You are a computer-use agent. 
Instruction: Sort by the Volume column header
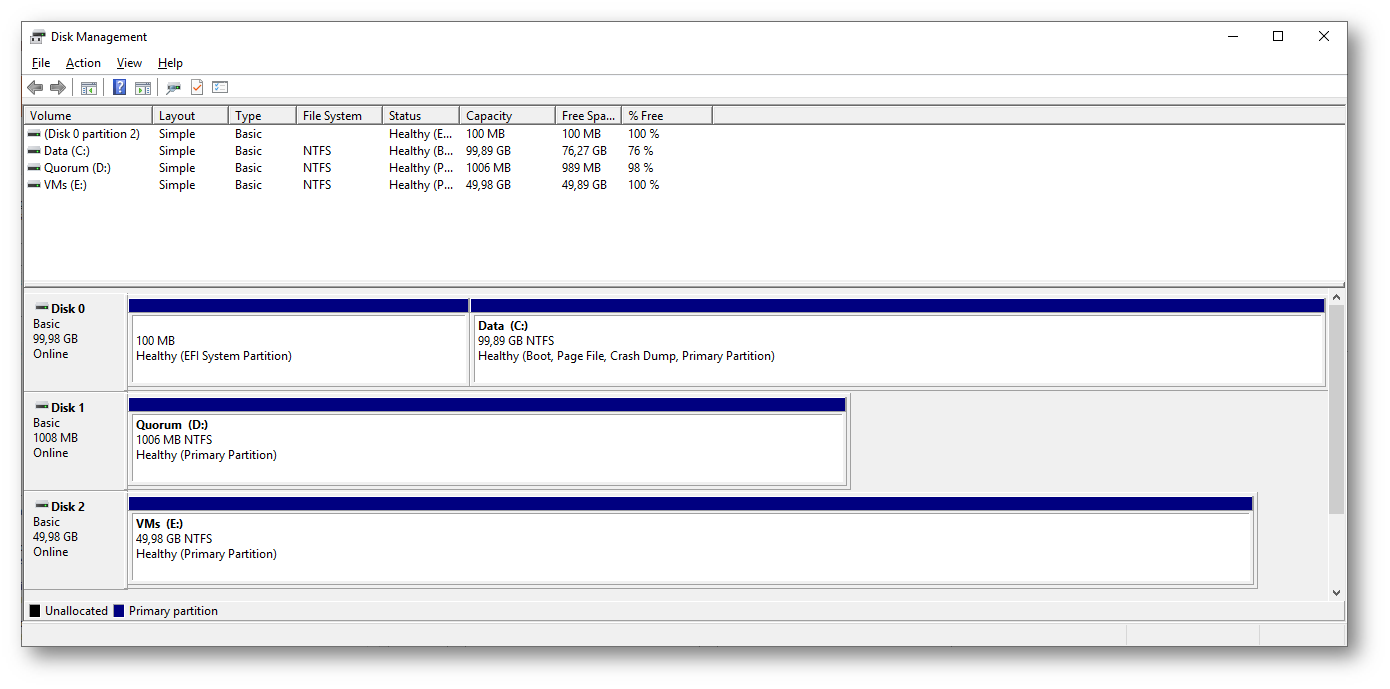[x=88, y=116]
